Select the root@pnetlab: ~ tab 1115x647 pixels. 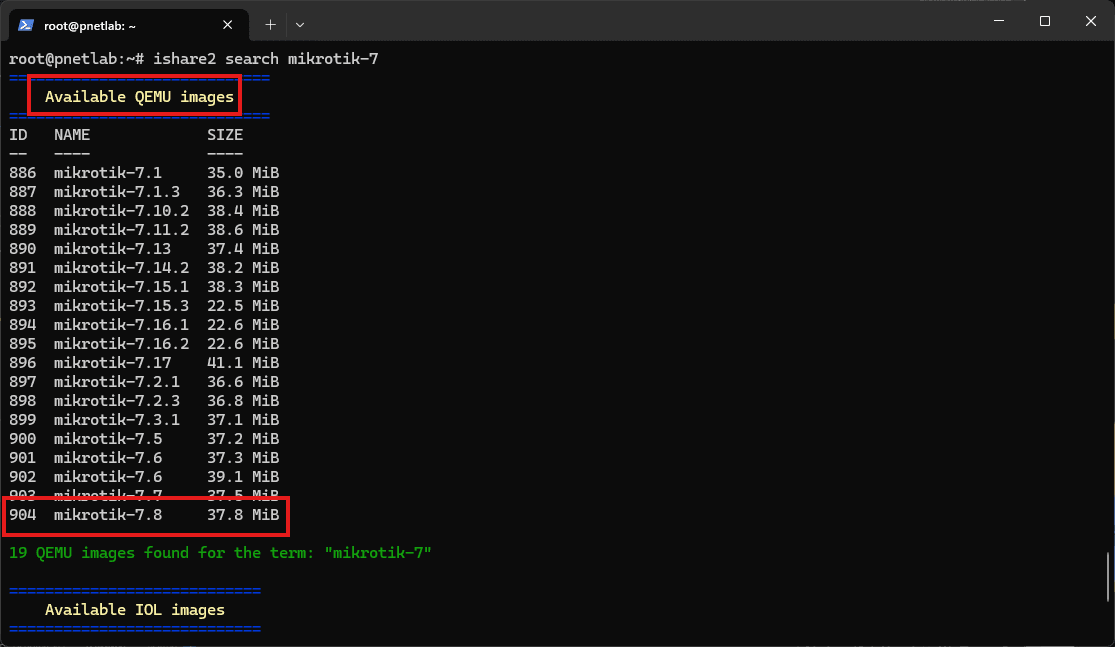(x=110, y=24)
